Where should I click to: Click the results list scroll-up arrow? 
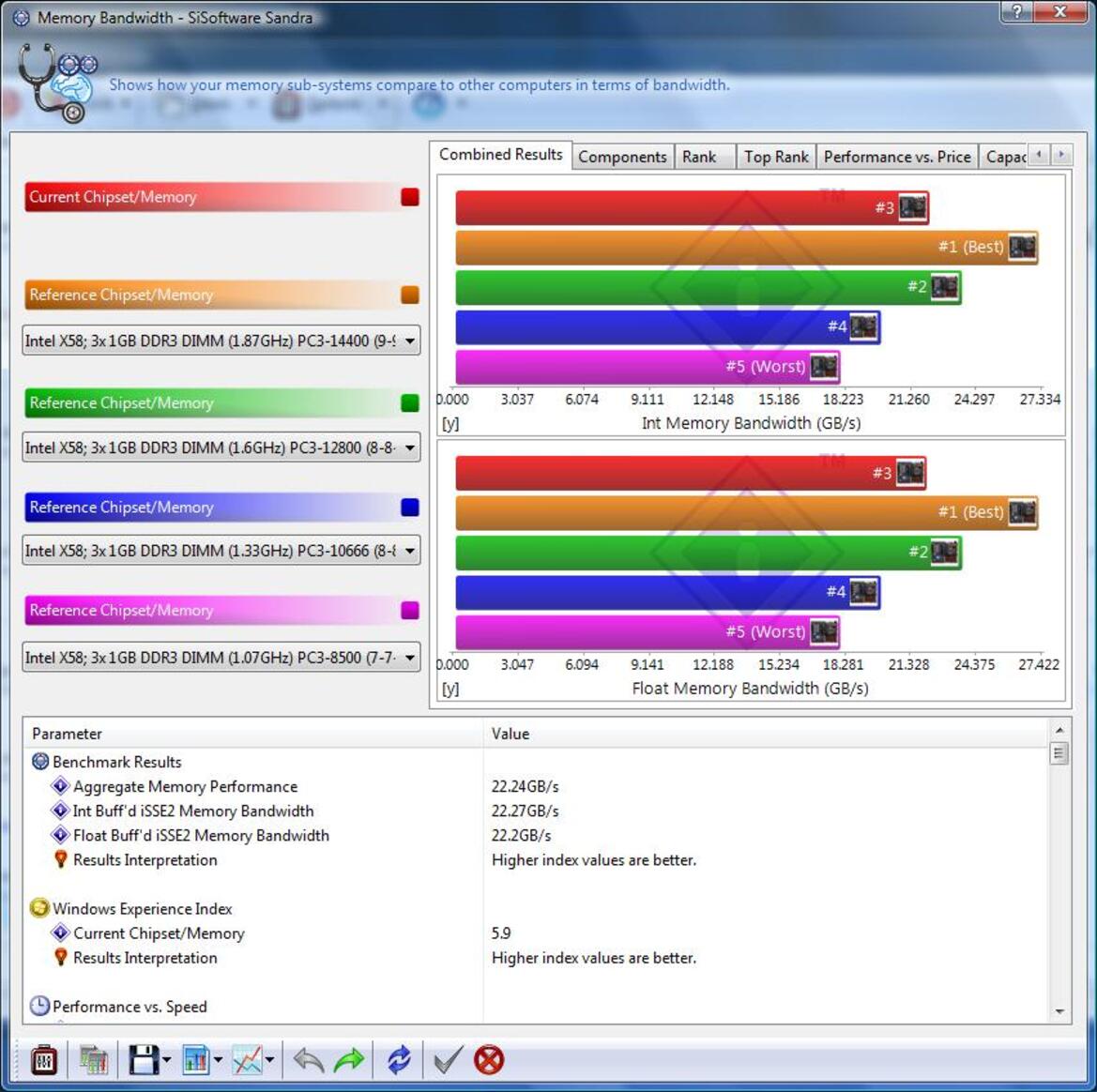[1059, 730]
